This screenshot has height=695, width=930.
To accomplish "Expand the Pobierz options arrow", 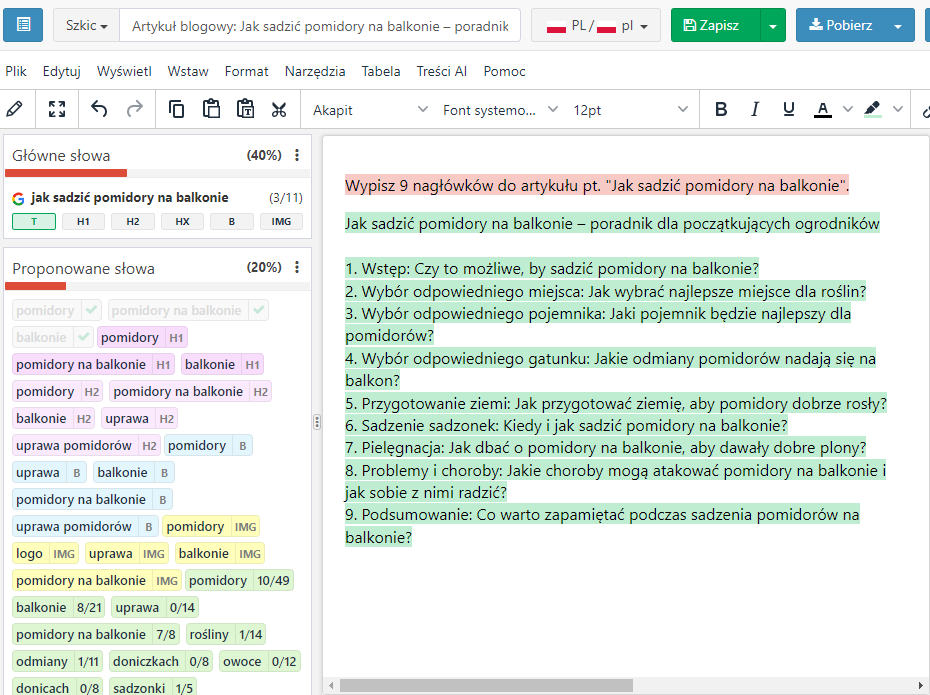I will coord(898,25).
